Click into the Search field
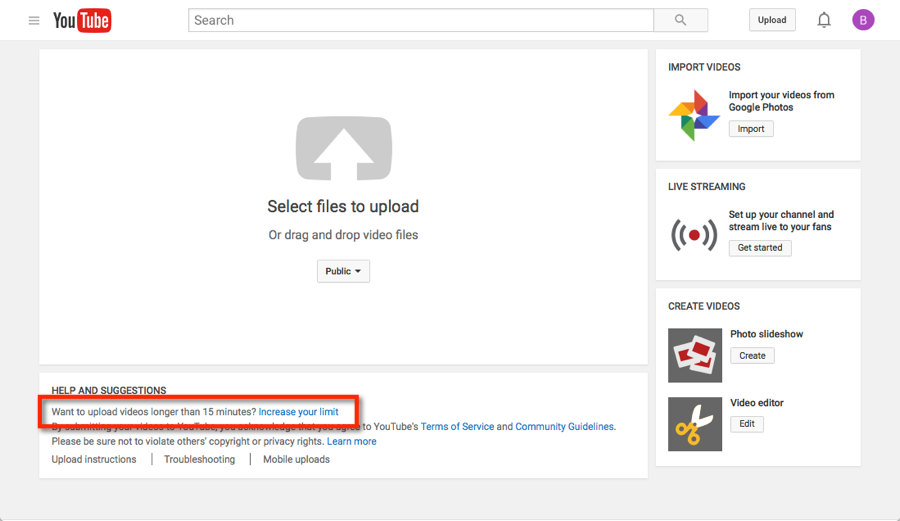Screen dimensions: 900x521 click(x=420, y=20)
